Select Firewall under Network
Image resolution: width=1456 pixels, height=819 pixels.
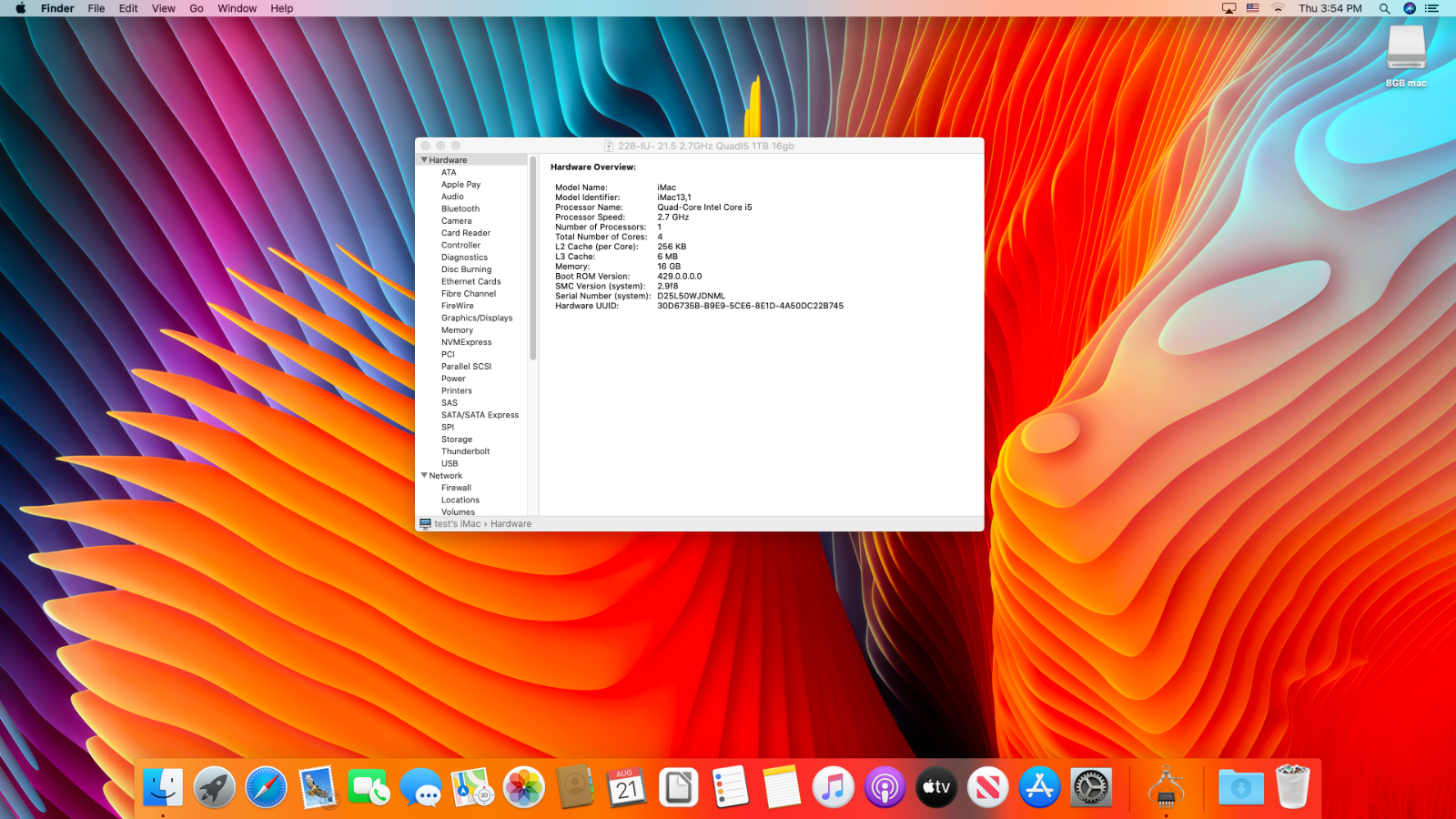point(456,488)
